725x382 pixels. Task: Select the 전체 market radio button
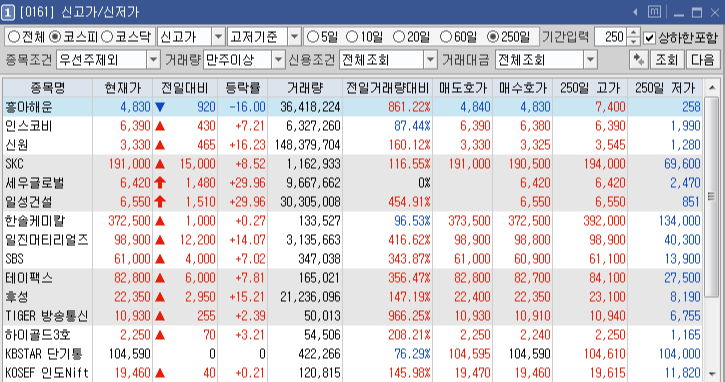click(14, 37)
